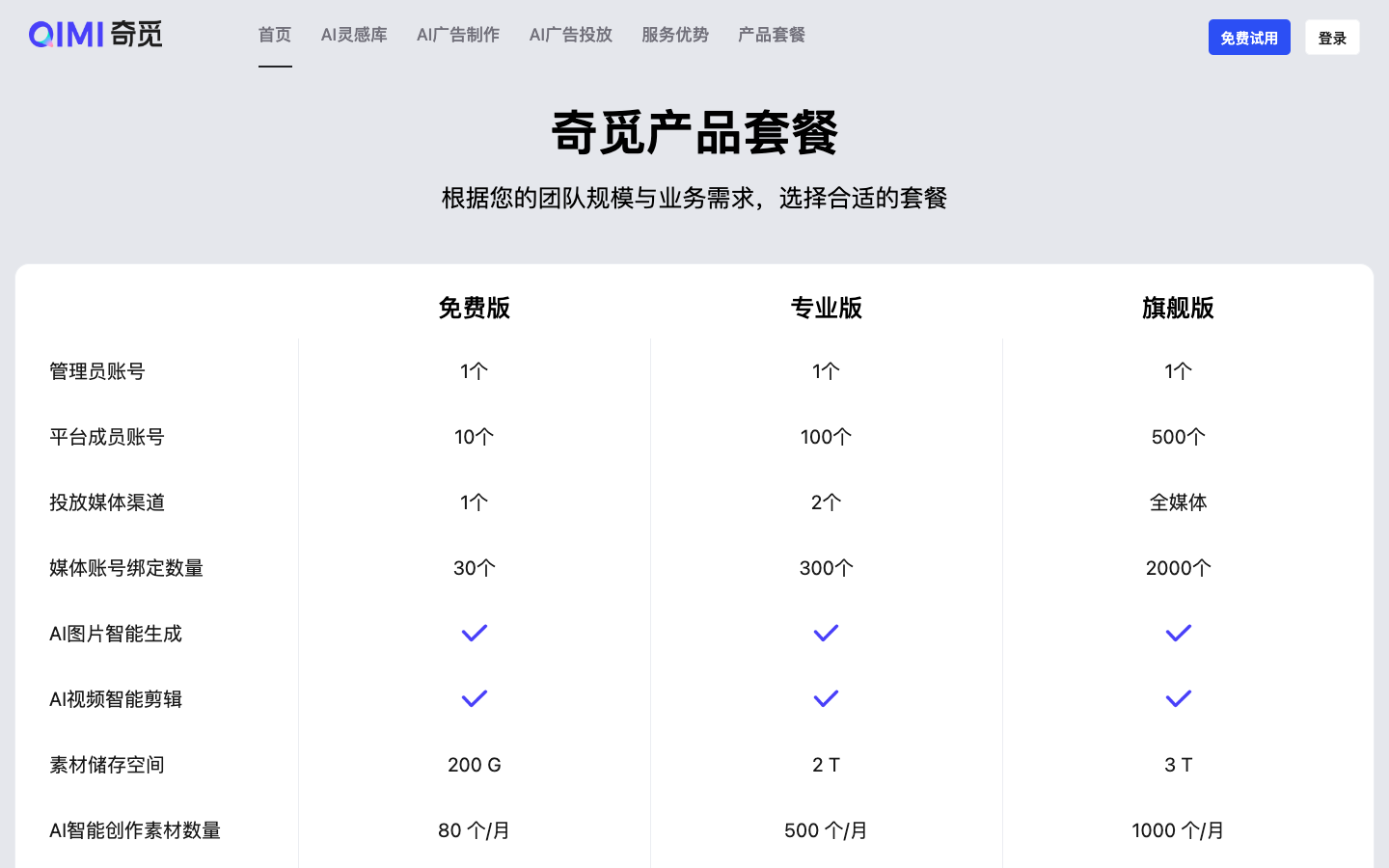
Task: Click the QIMI 奇觅 logo
Action: 95,34
